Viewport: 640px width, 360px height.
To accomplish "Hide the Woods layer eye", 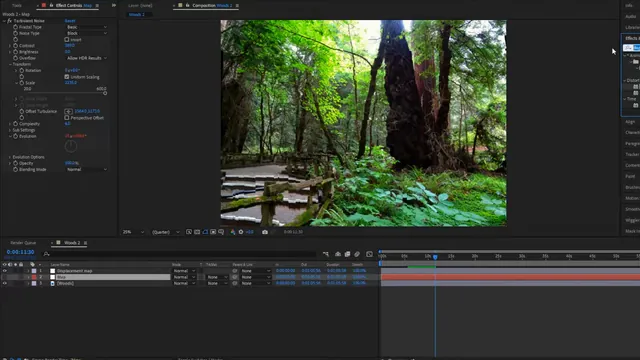I will click(x=4, y=283).
